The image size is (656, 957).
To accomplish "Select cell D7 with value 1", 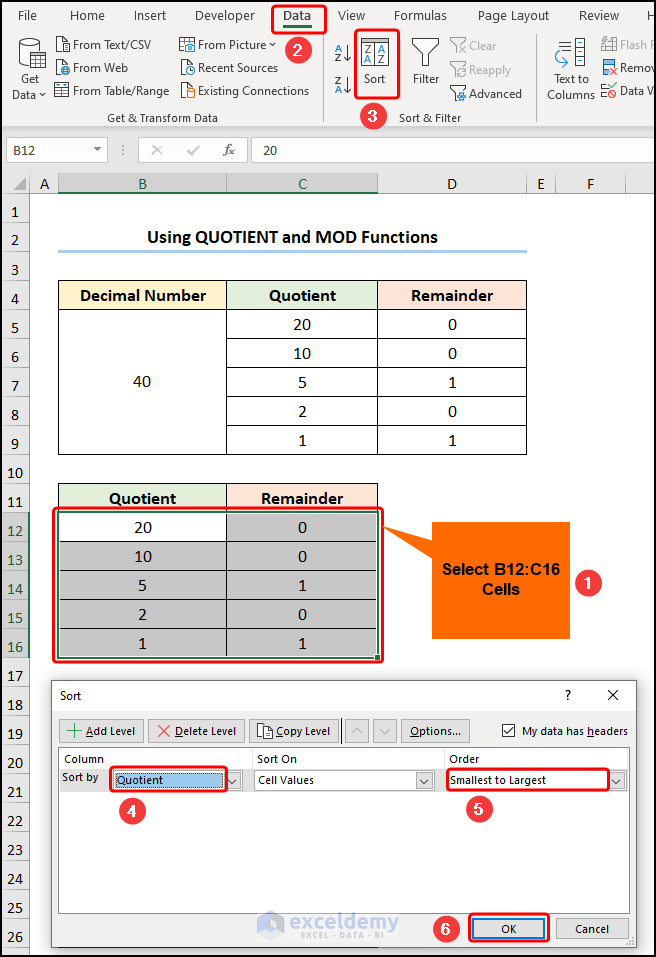I will [x=452, y=383].
